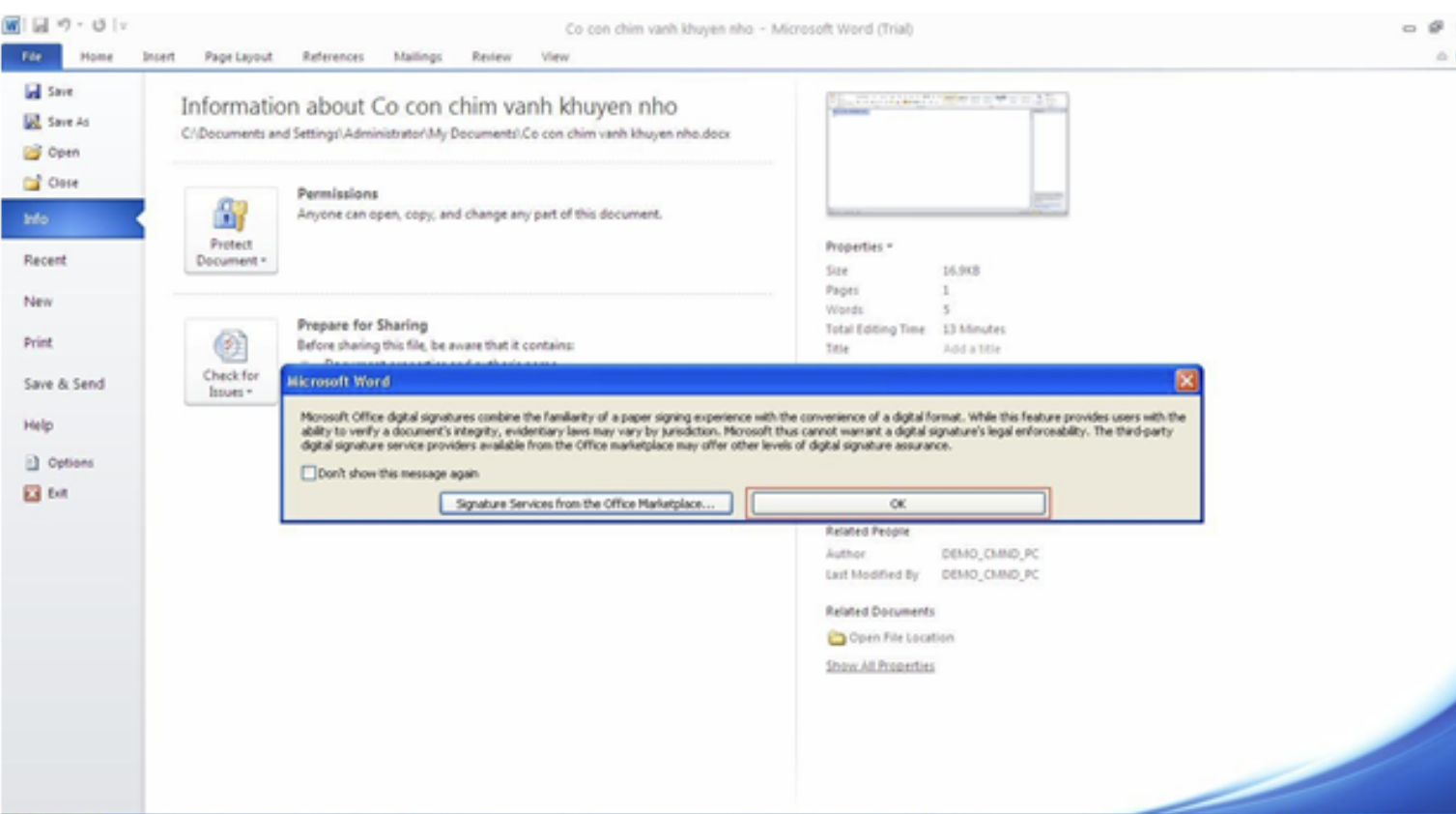Click the Author value DEMO_CMND_PC
The image size is (1456, 814).
[x=990, y=554]
